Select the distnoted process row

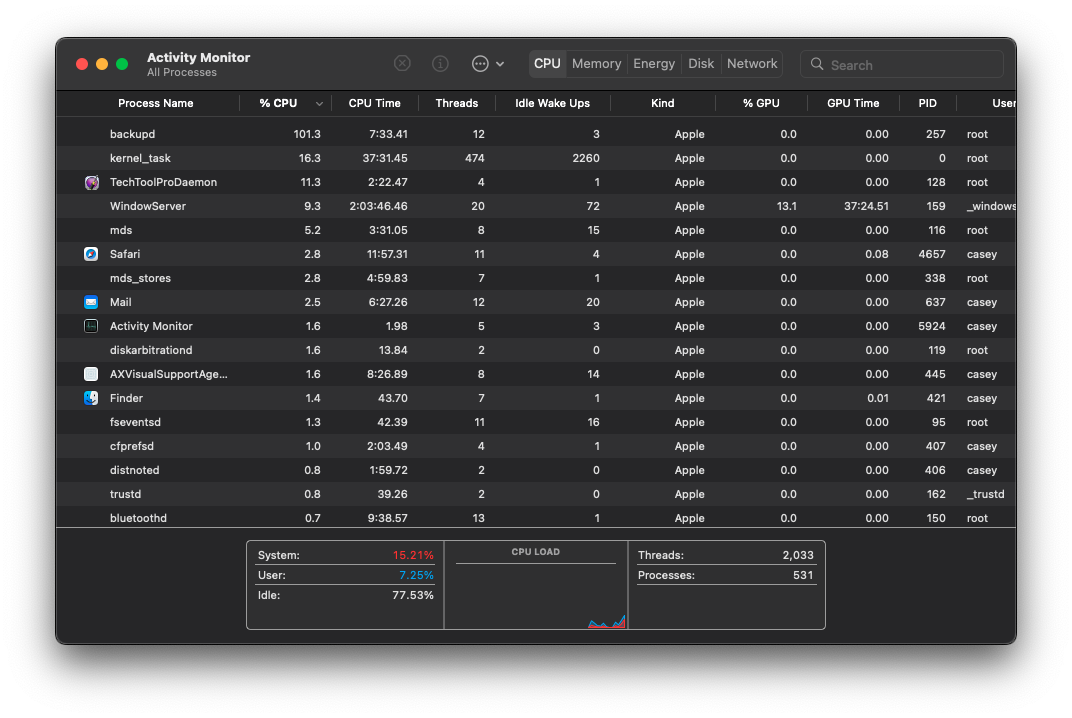tap(536, 470)
